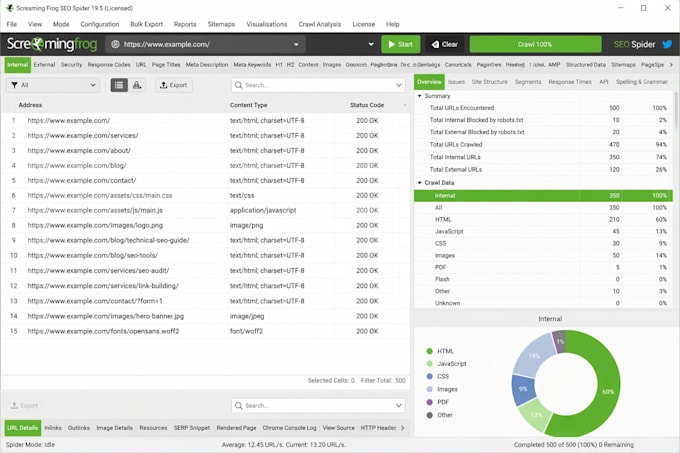Select Images row in Crawl Data

(x=543, y=255)
